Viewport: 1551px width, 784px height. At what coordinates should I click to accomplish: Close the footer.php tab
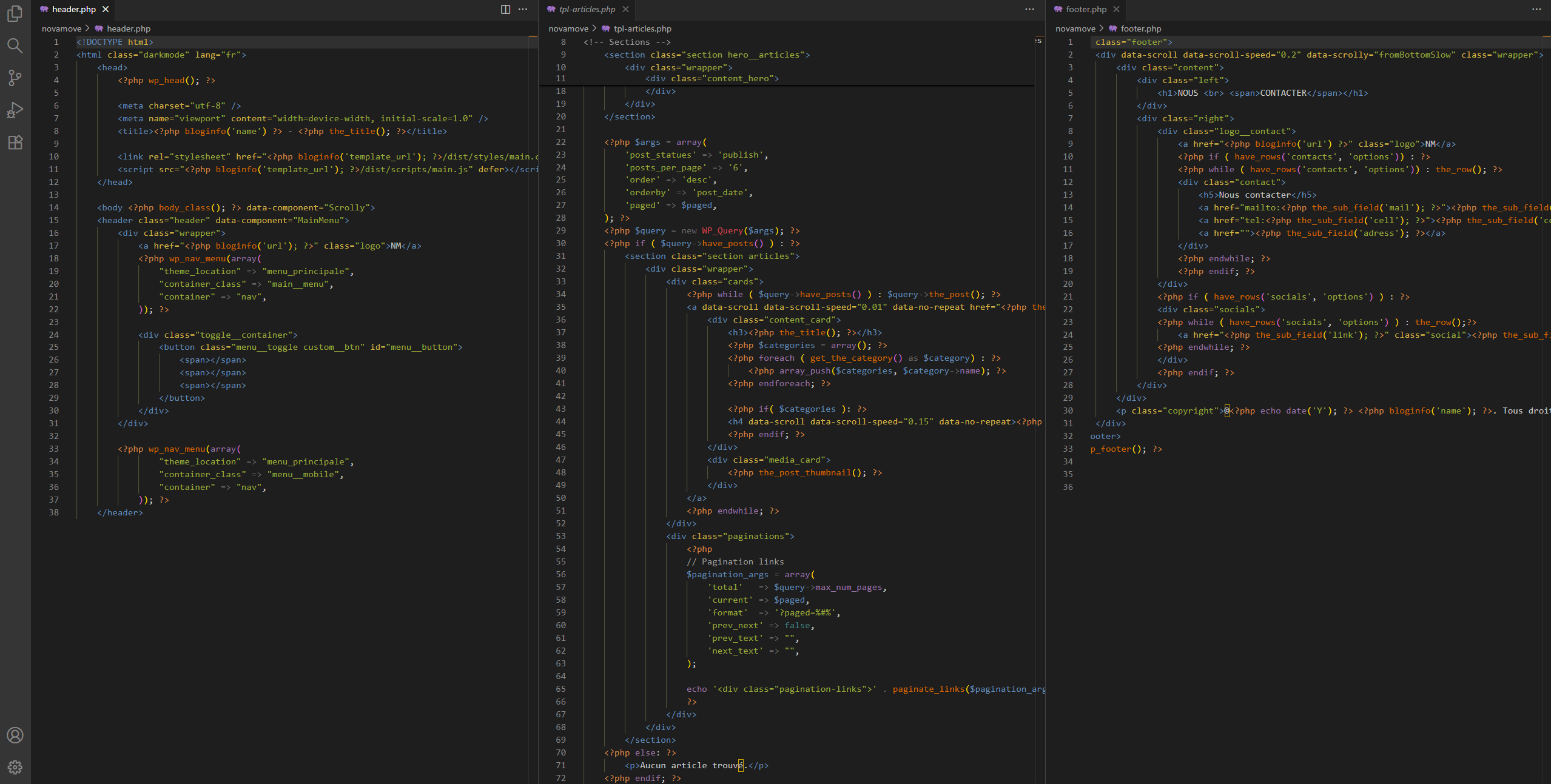click(1116, 9)
